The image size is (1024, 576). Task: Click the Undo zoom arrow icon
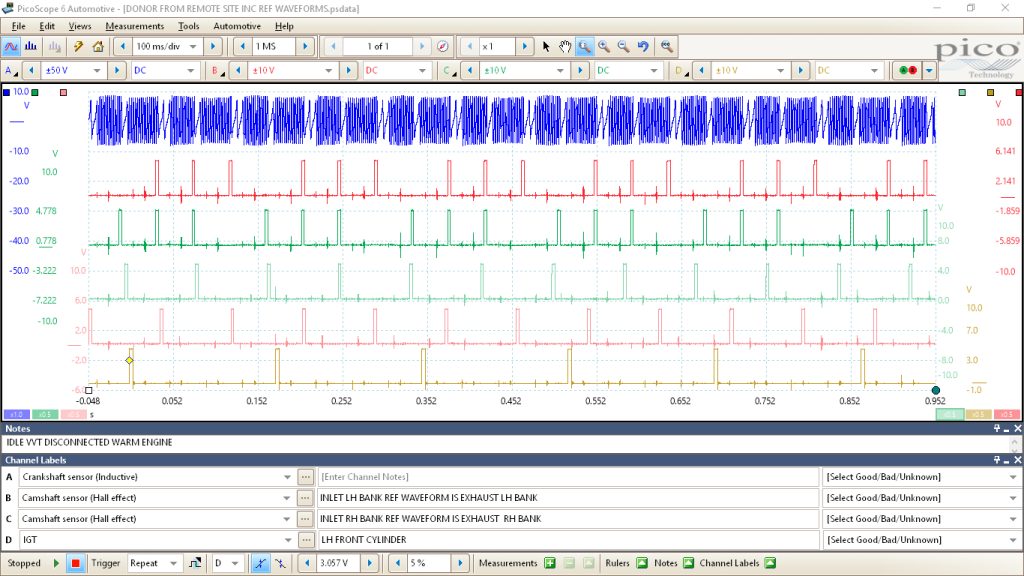pyautogui.click(x=643, y=46)
